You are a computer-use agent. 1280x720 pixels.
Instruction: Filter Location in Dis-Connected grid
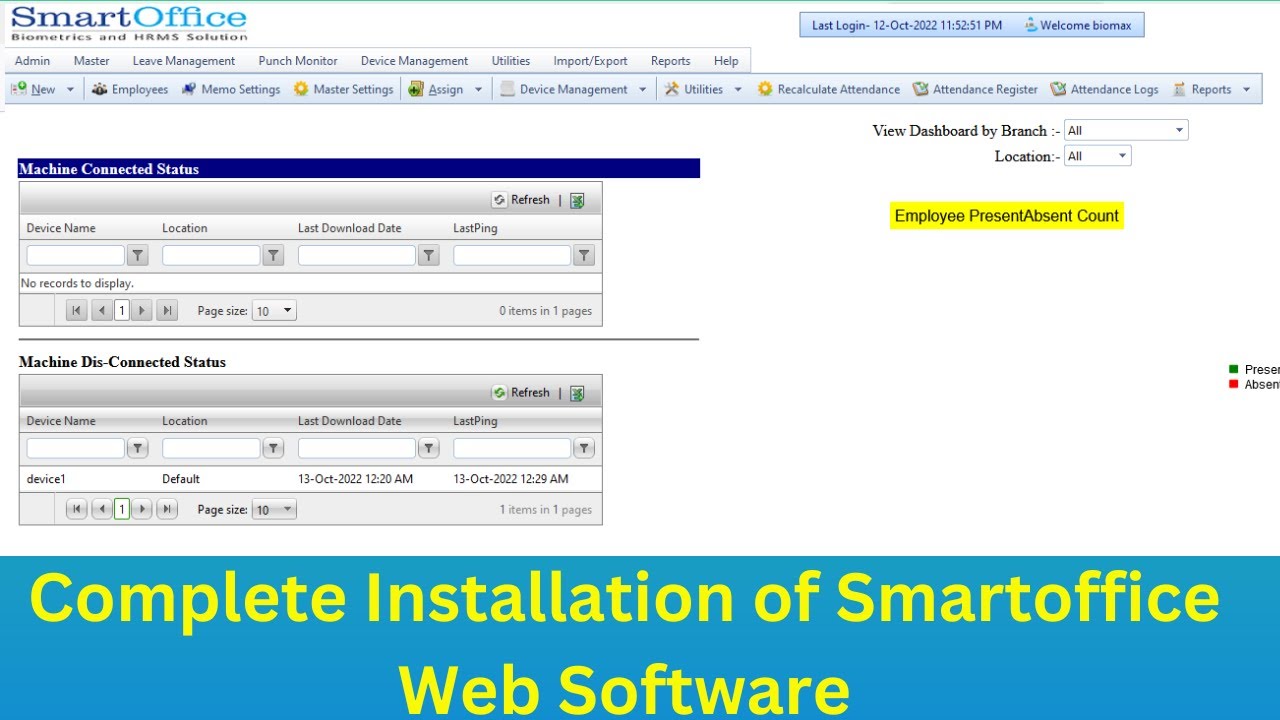tap(273, 449)
